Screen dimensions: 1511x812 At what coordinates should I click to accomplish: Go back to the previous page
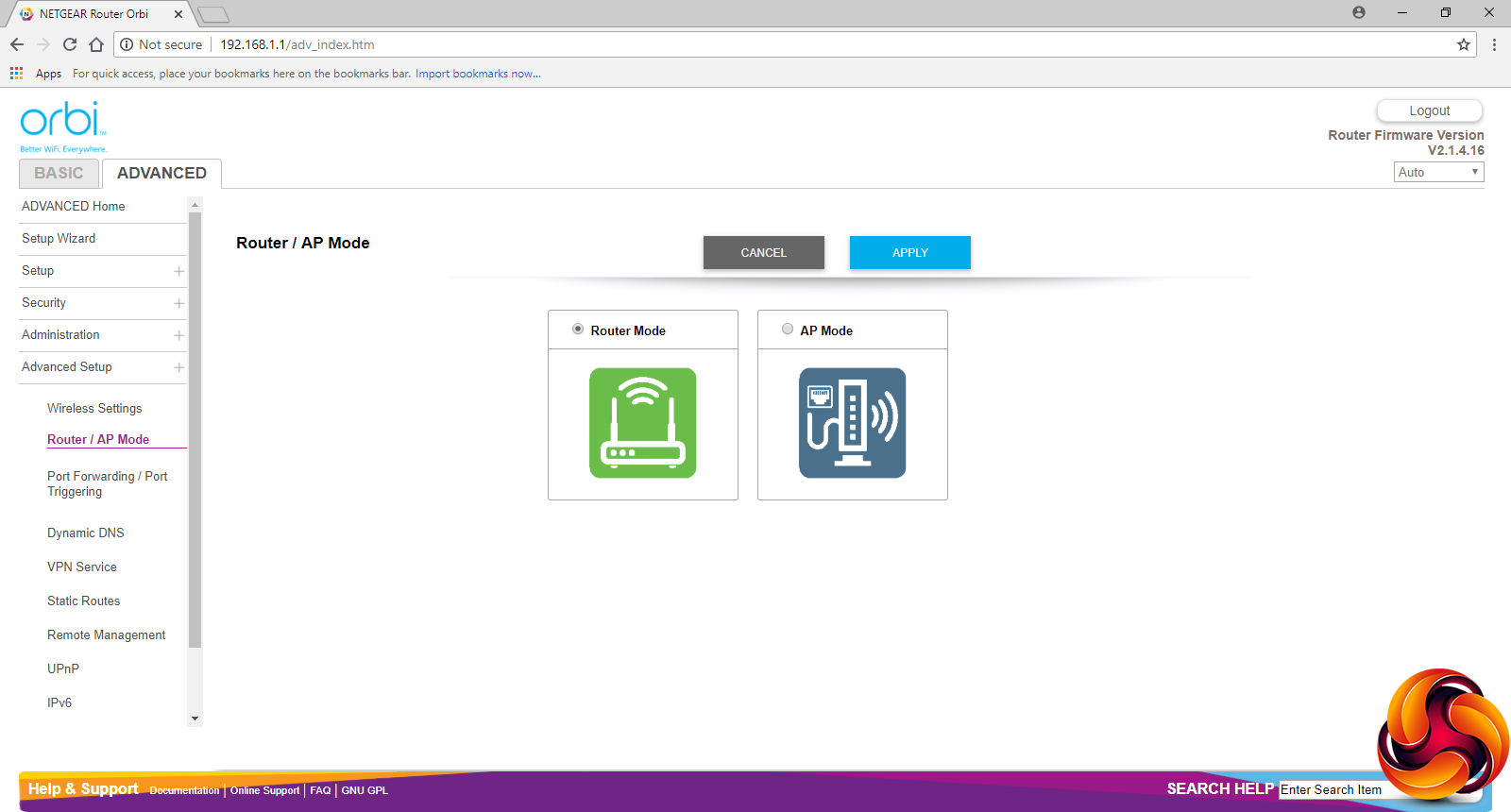point(17,44)
